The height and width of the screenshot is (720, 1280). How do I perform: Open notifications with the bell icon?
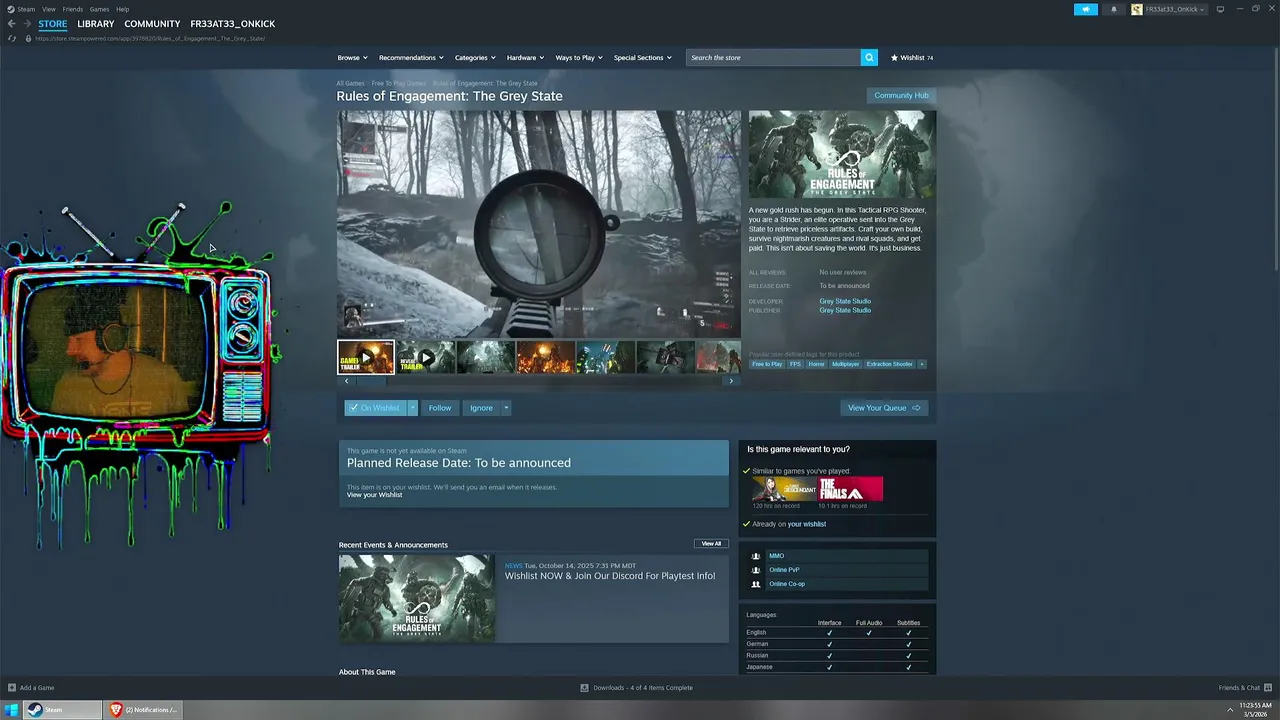tap(1114, 9)
